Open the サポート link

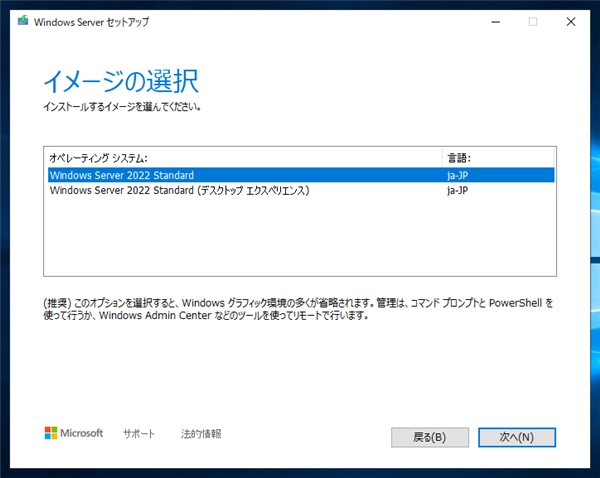tap(139, 434)
